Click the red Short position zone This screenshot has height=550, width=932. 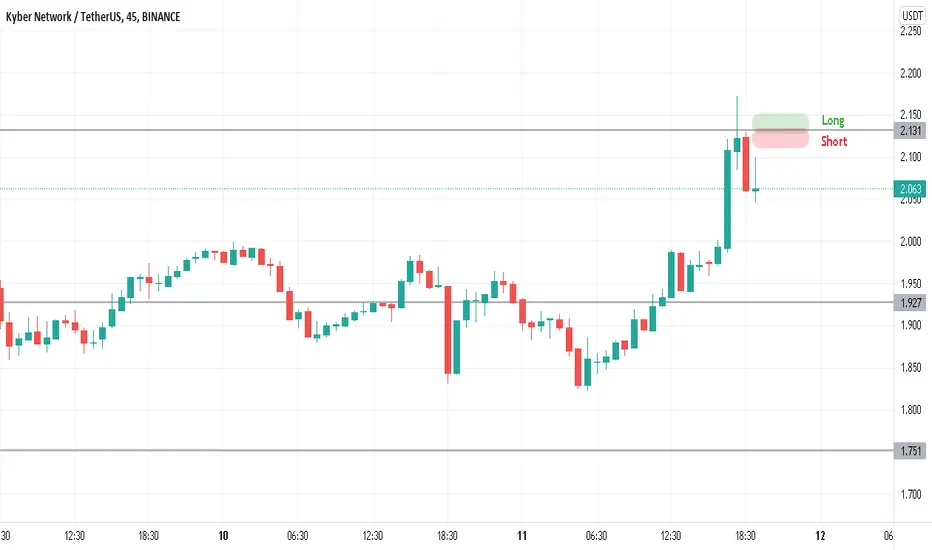coord(780,139)
